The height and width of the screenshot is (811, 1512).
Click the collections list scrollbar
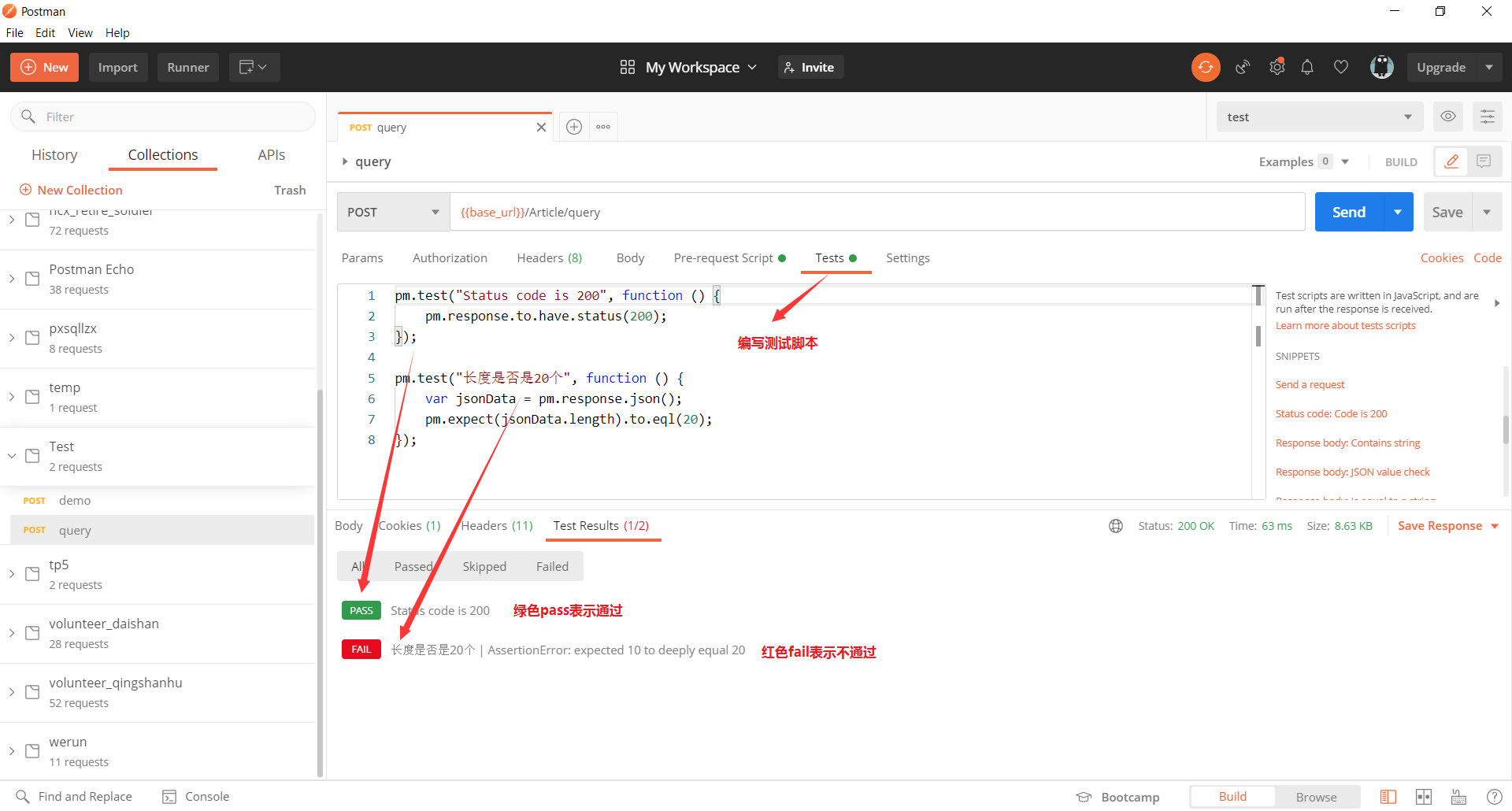(x=320, y=583)
